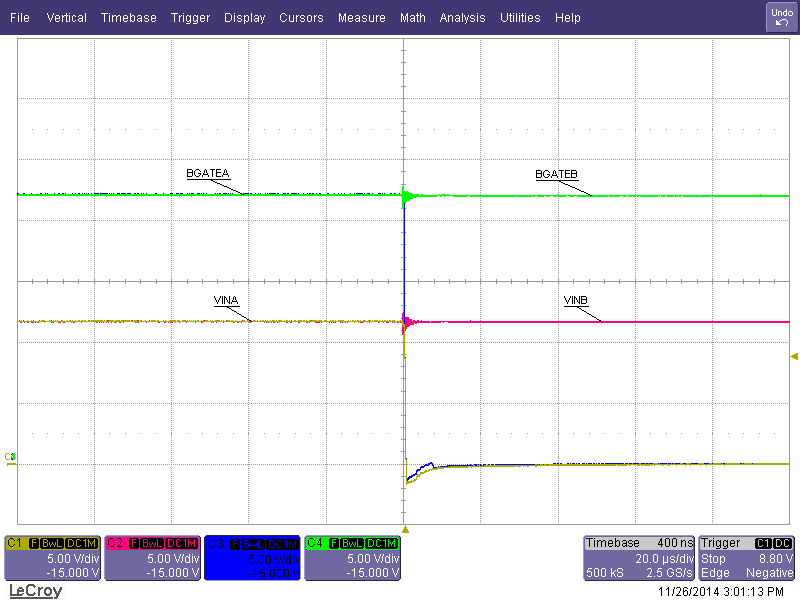
Task: Open the Analysis menu
Action: pyautogui.click(x=462, y=17)
